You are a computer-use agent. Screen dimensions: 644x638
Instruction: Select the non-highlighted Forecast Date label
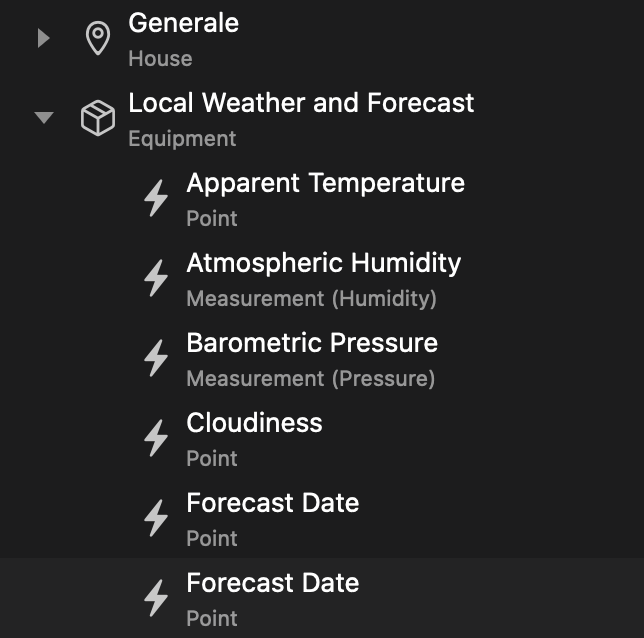(x=272, y=504)
